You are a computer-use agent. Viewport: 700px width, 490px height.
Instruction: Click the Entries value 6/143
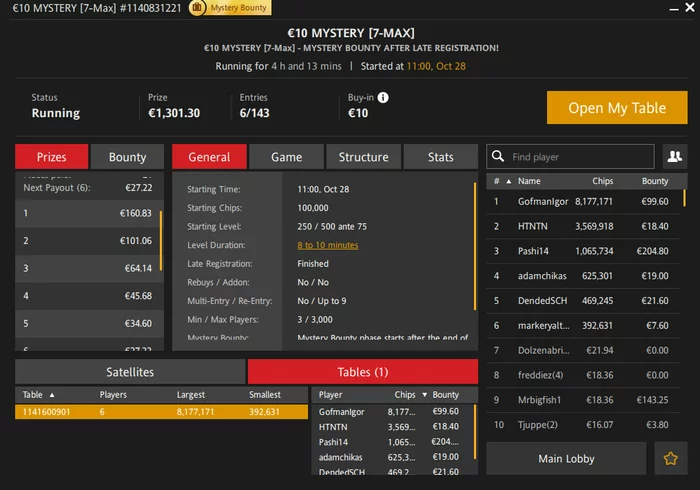point(254,113)
